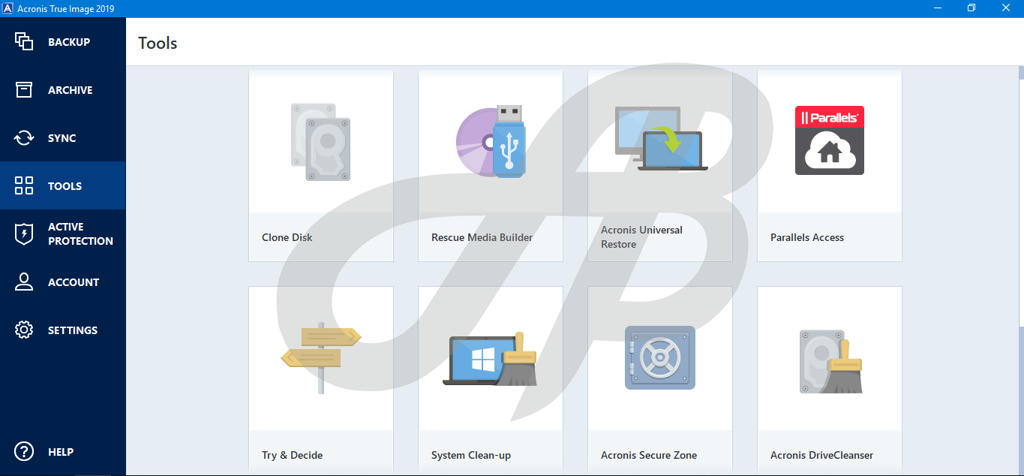Select the TOOLS sidebar label
This screenshot has height=476, width=1024.
tap(65, 186)
